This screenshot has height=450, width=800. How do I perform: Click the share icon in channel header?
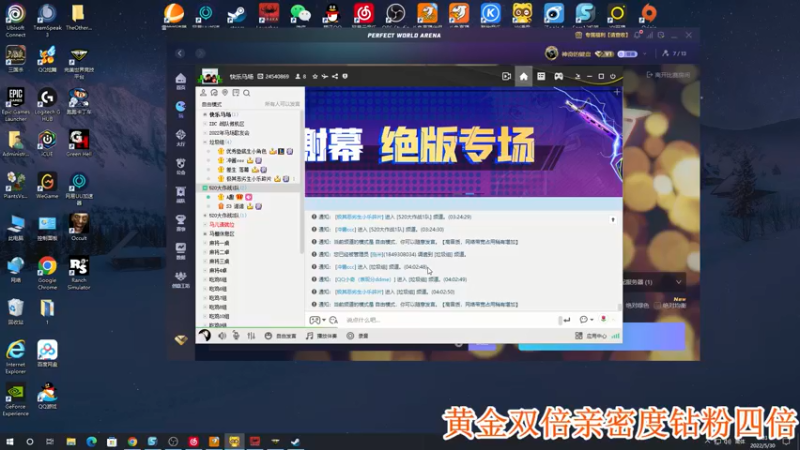(335, 77)
